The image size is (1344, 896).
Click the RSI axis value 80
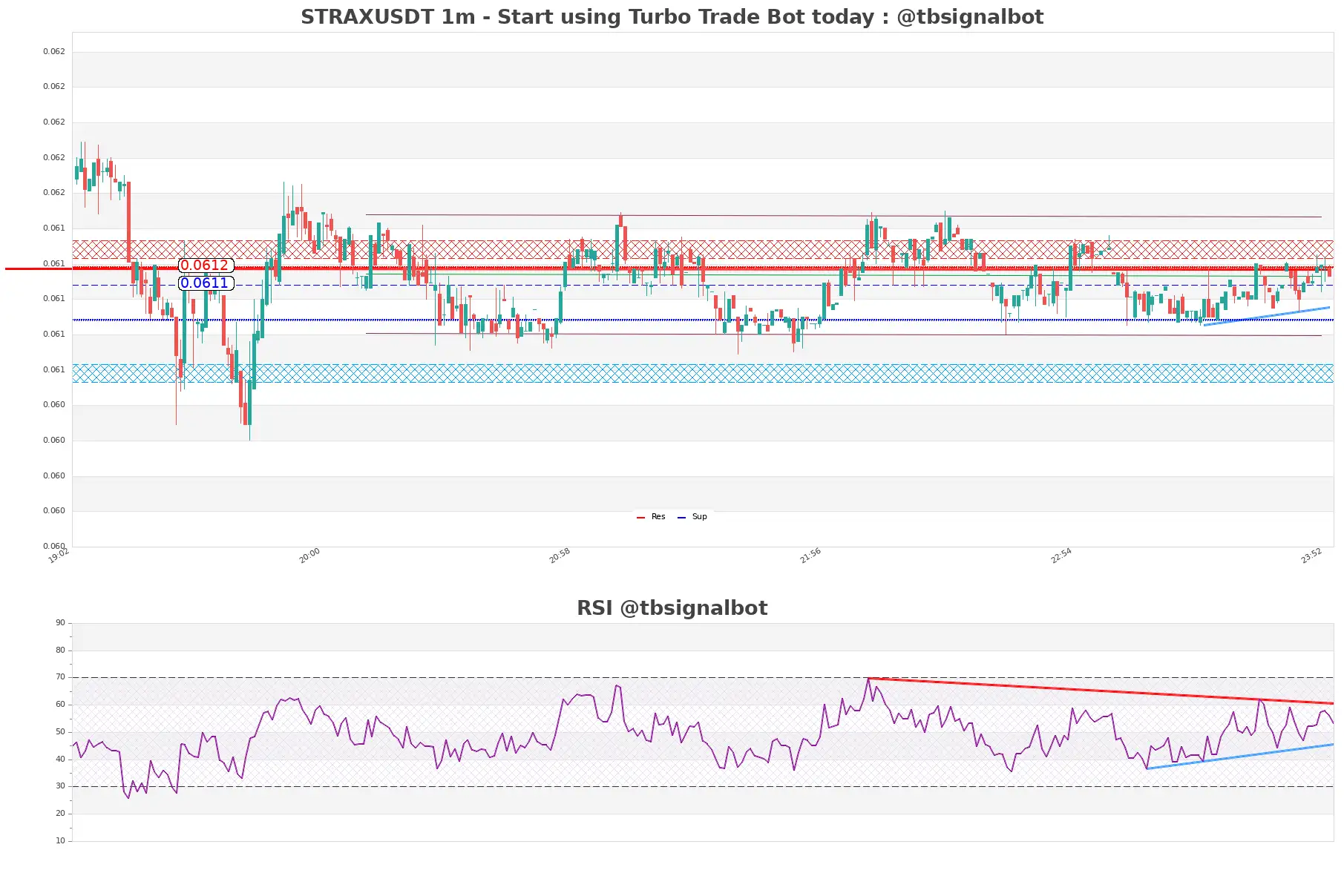pyautogui.click(x=60, y=650)
